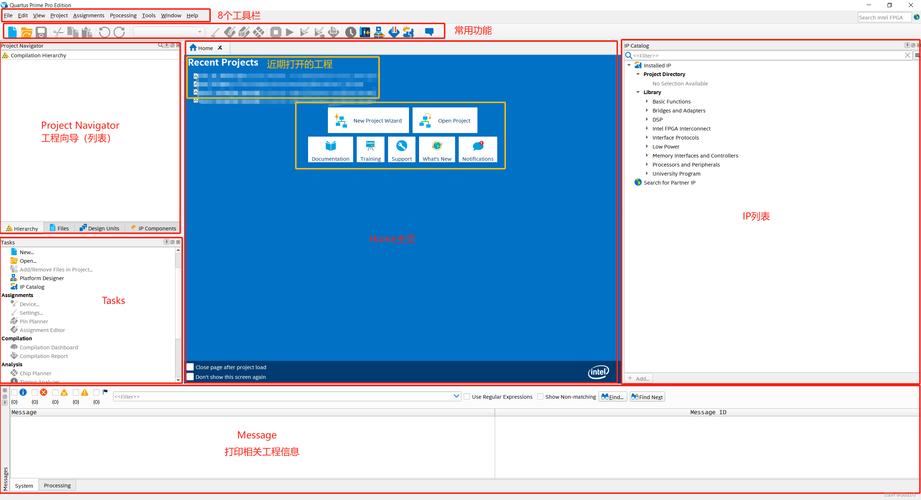Open IP Catalog from Tasks pane
Screen dimensions: 921x500
[x=27, y=287]
